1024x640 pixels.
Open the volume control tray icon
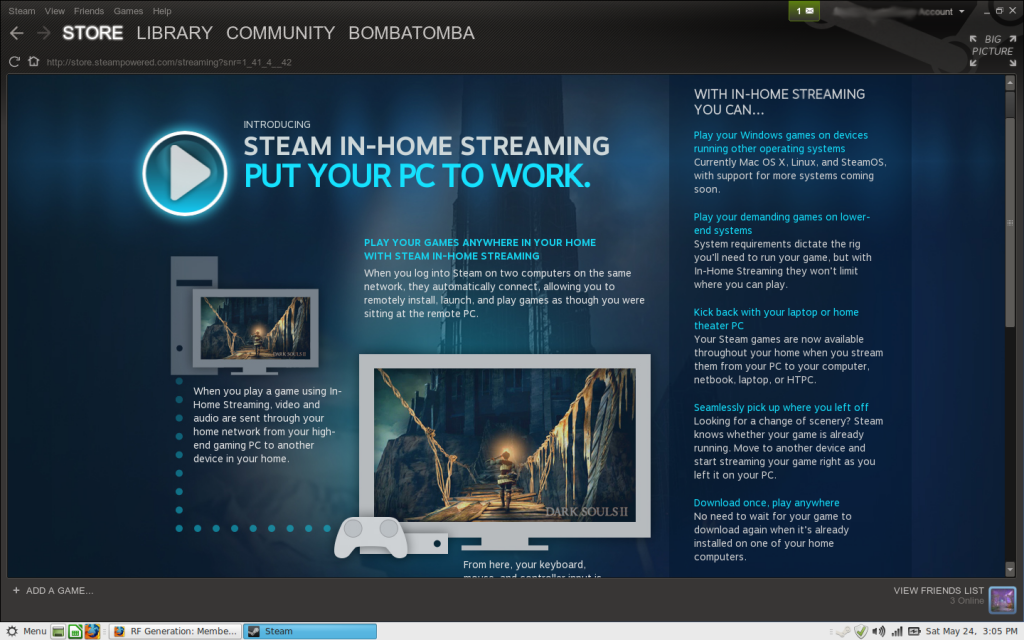[x=879, y=632]
